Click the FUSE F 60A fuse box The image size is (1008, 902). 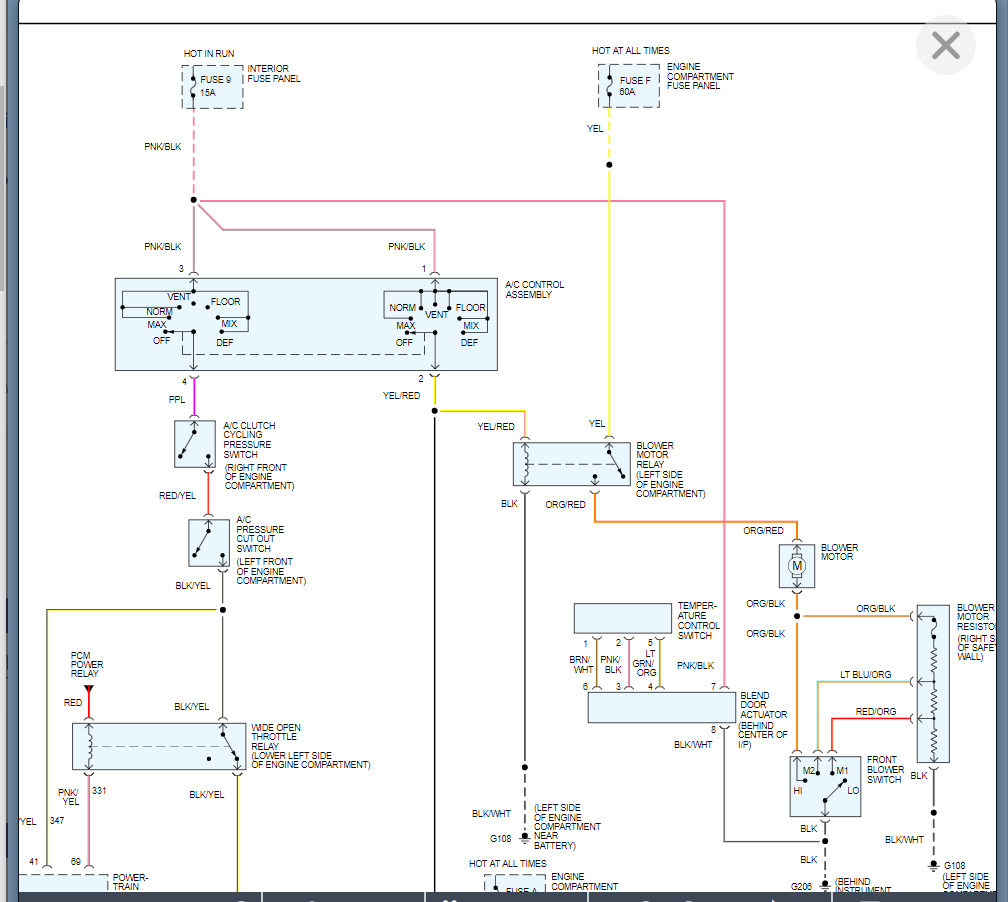pyautogui.click(x=629, y=86)
